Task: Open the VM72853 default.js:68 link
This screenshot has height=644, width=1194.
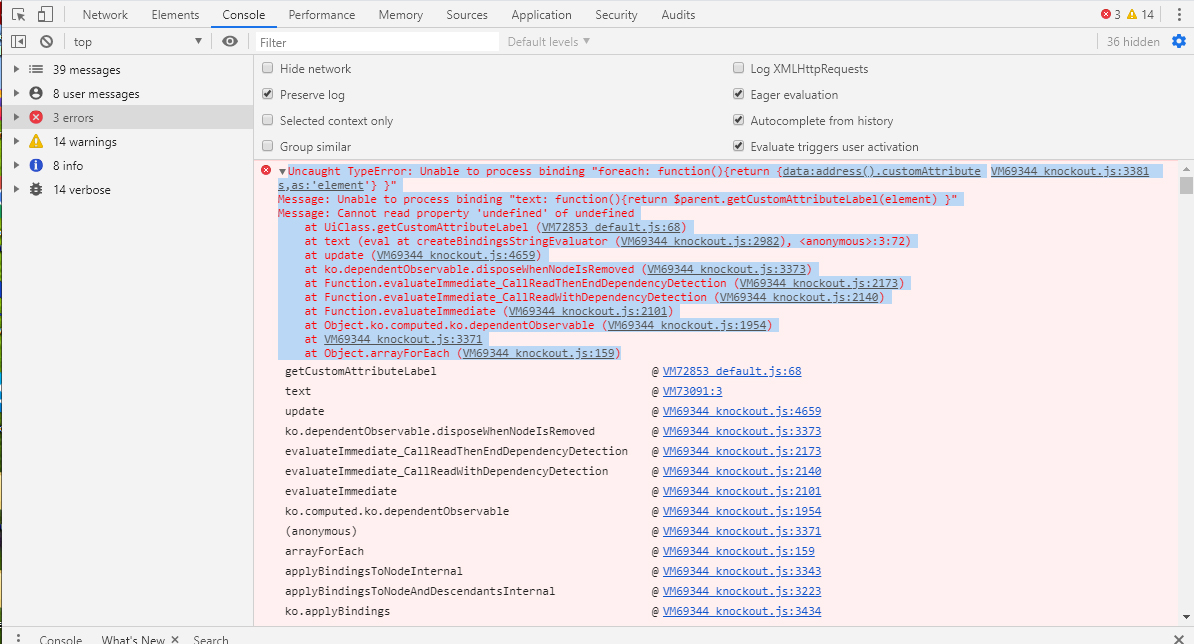Action: click(732, 371)
